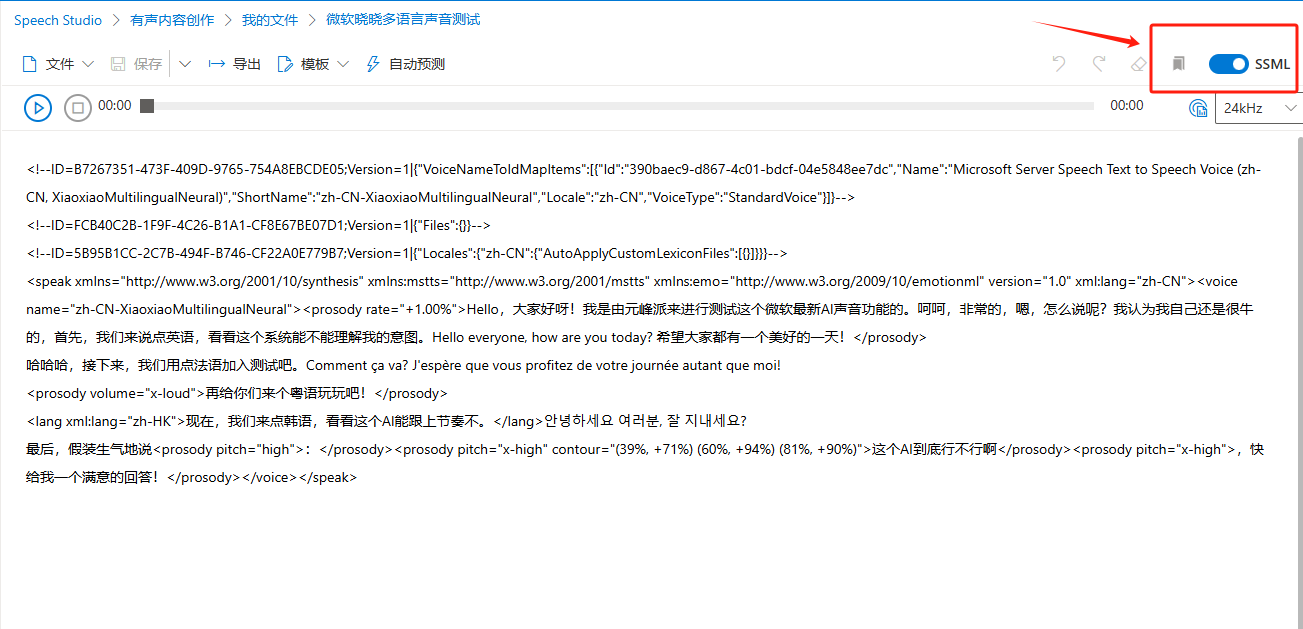Viewport: 1303px width, 629px height.
Task: Click the lang xml:lang="zh-HK" tag
Action: 106,421
